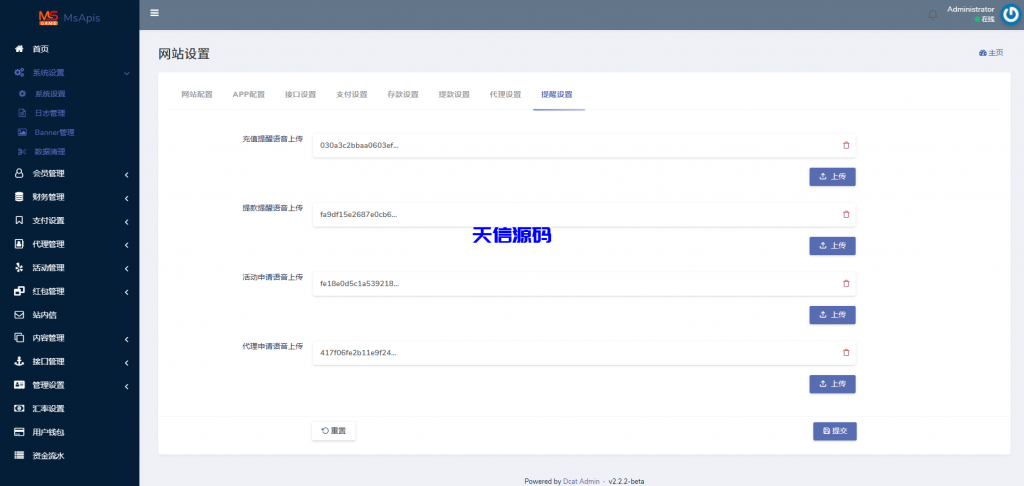This screenshot has height=486, width=1024.
Task: Open the notification bell
Action: [x=932, y=14]
